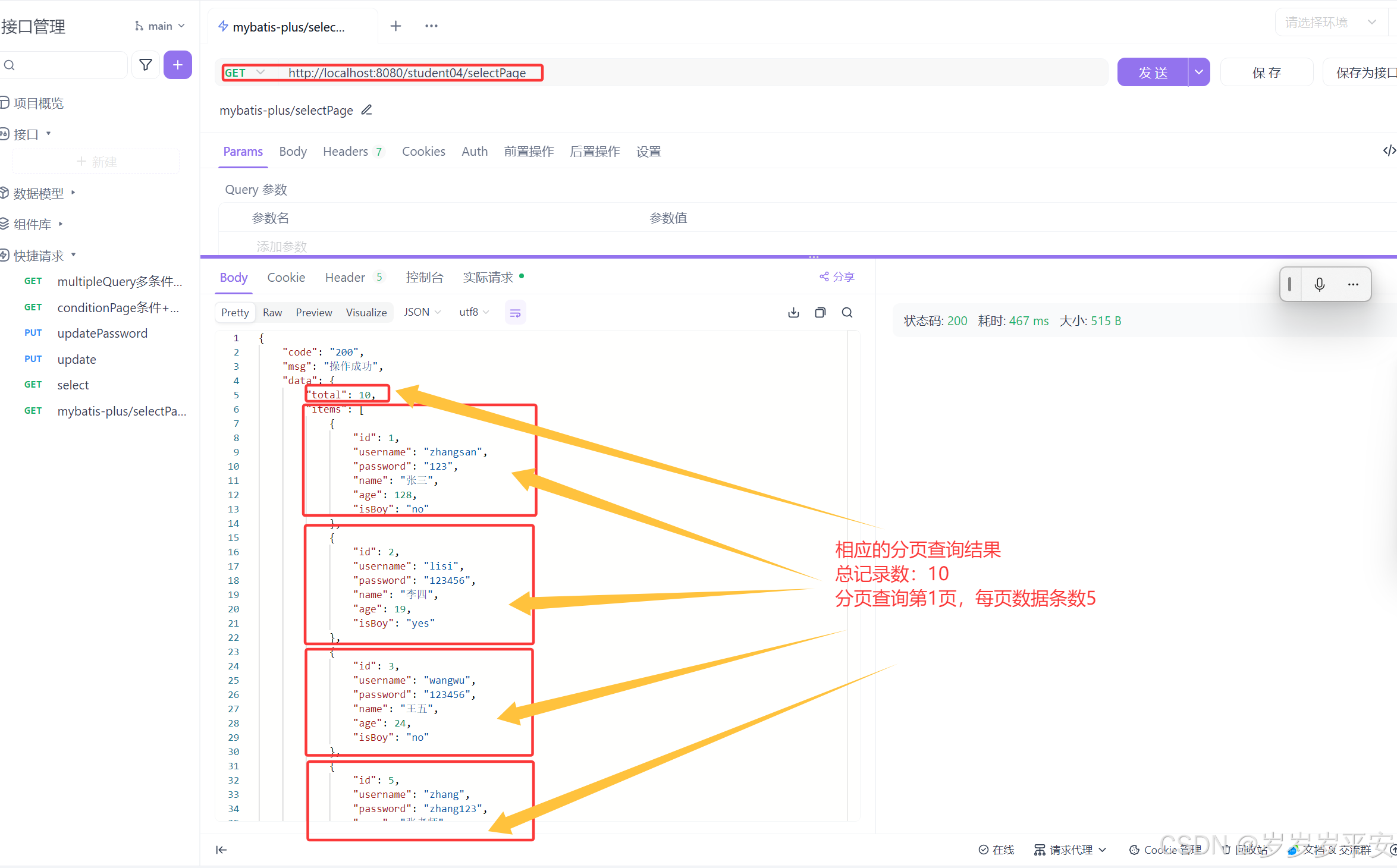Open the JSON format dropdown
Screen dimensions: 1397x868
tap(422, 312)
